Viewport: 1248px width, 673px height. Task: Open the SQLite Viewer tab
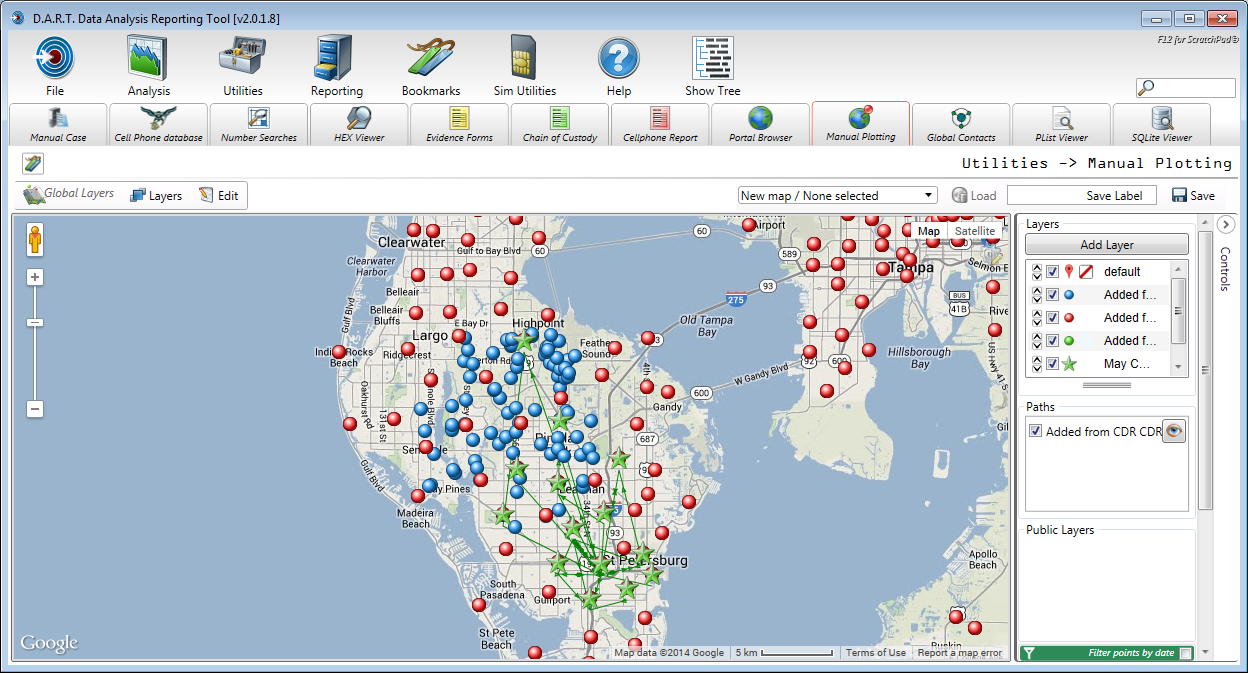click(x=1161, y=125)
